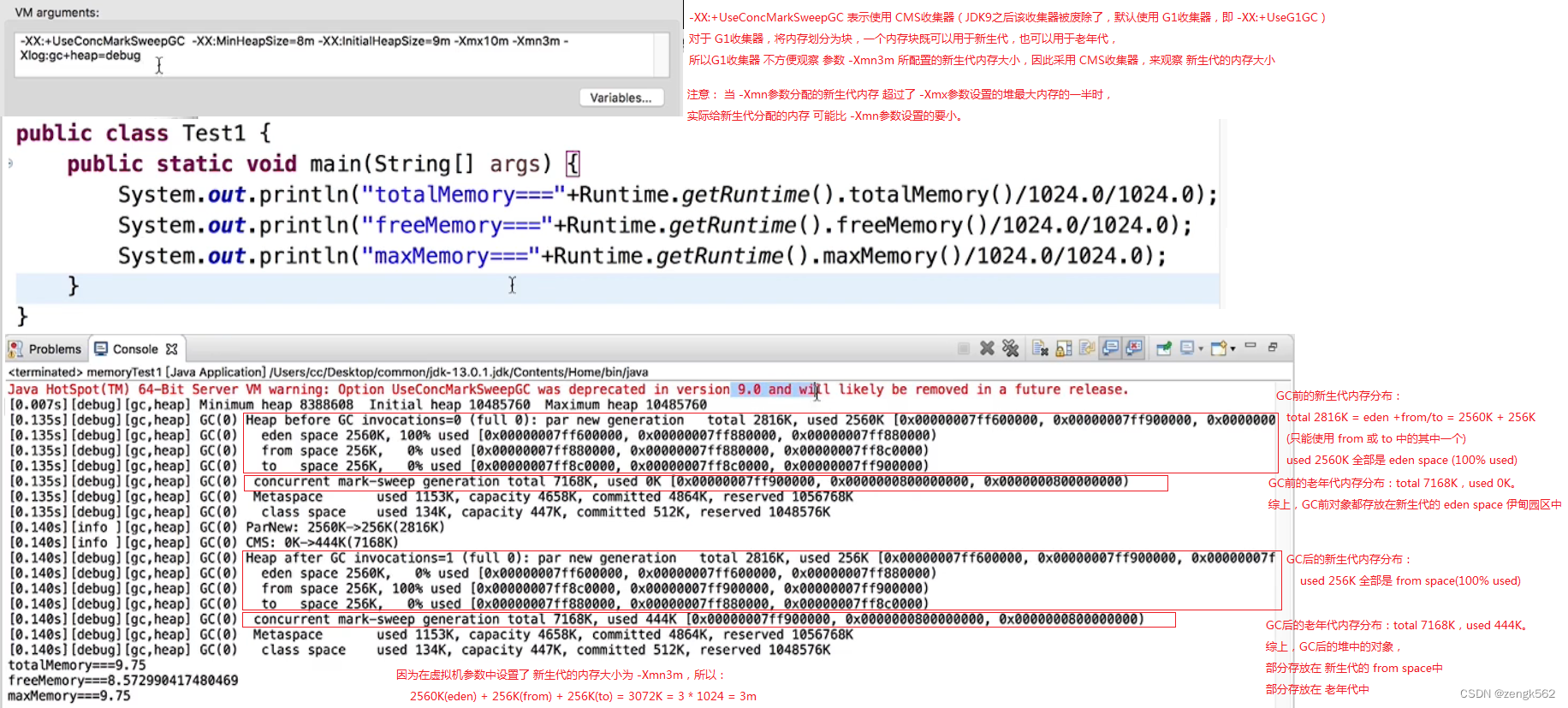Toggle Show Console on standard out change

tap(1110, 348)
